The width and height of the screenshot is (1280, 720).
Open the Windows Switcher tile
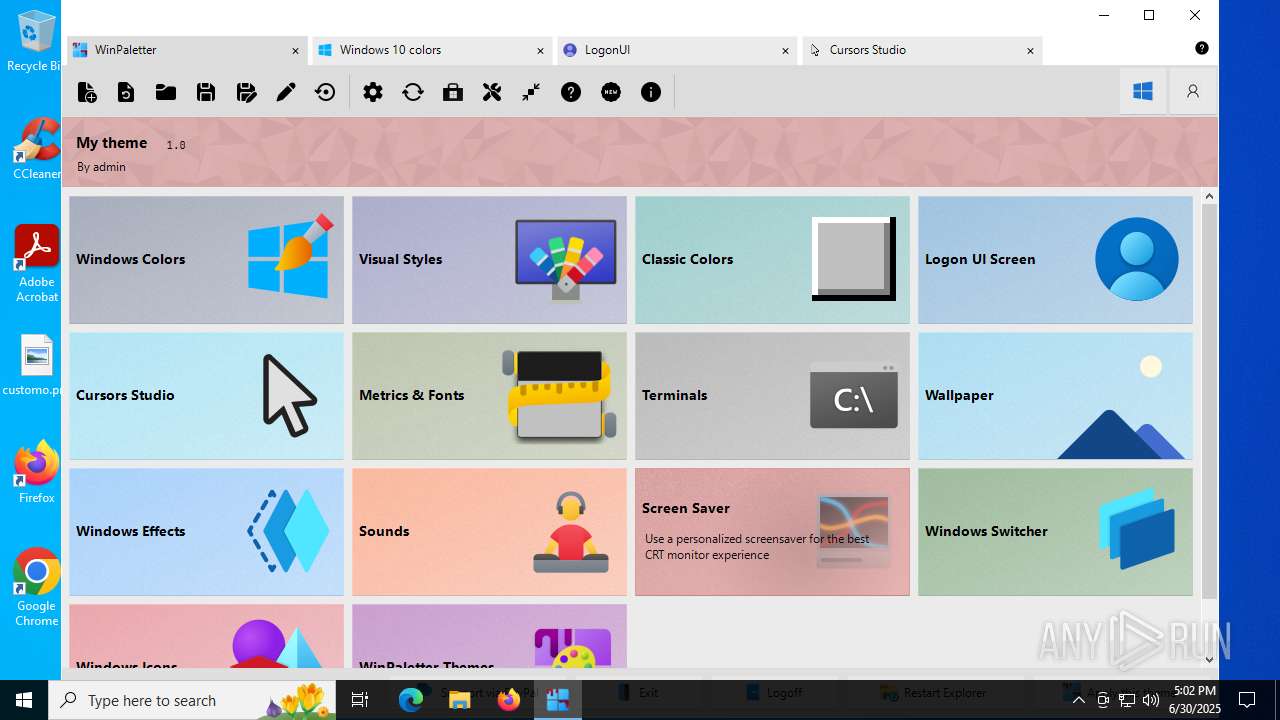(1055, 532)
